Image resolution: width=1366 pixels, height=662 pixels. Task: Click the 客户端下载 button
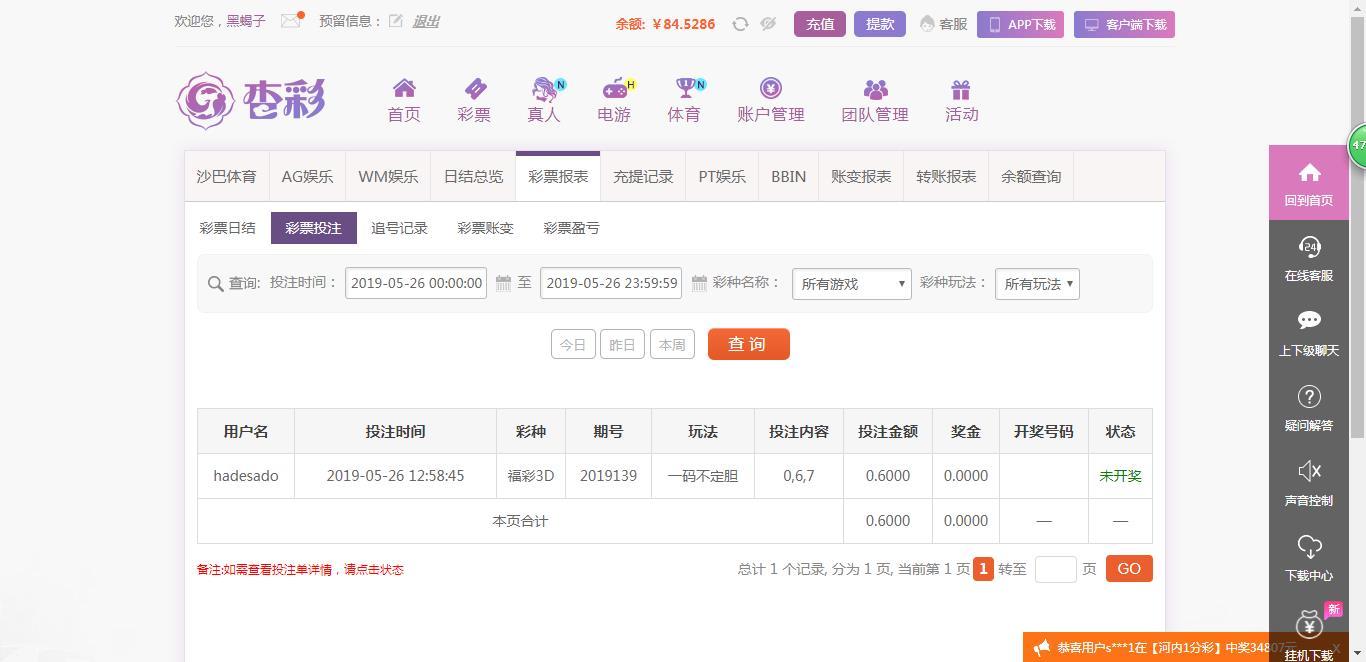[1124, 24]
